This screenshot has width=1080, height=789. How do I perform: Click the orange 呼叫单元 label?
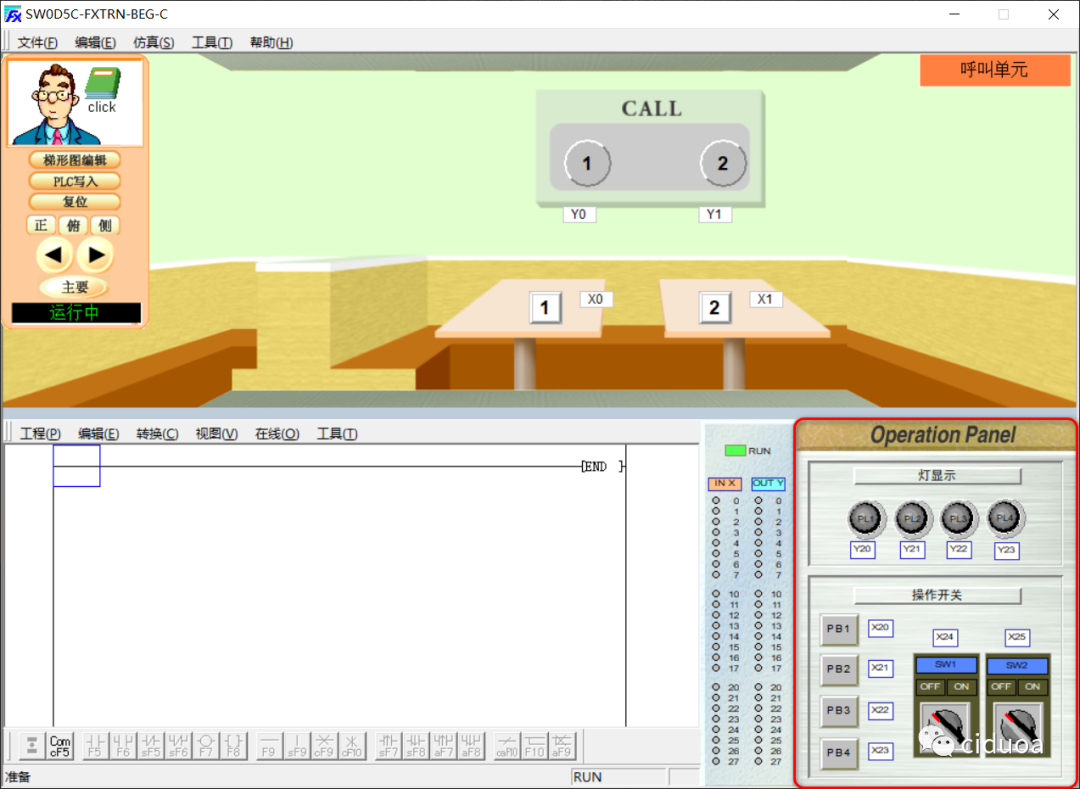[993, 70]
